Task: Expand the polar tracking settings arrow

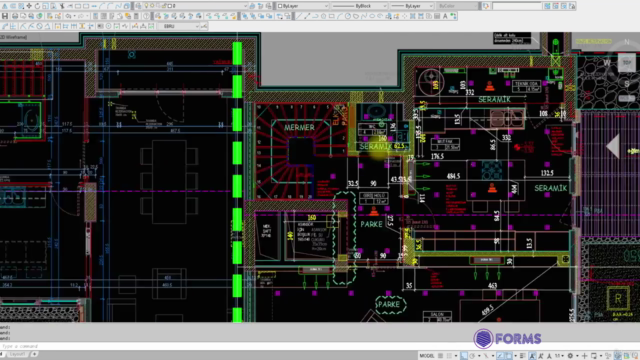Action: (479, 356)
